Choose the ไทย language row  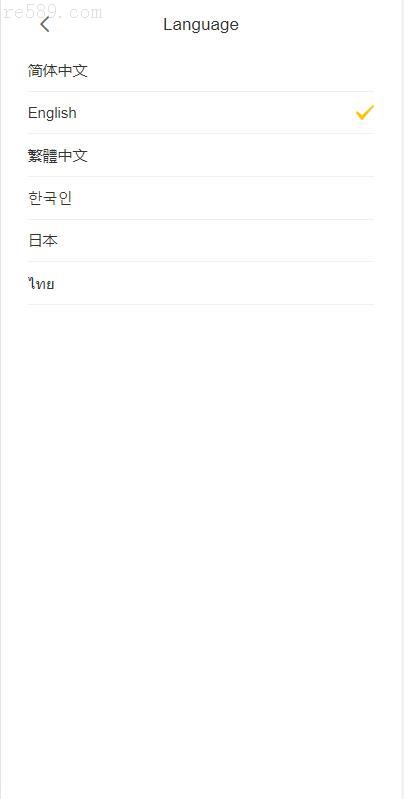[201, 283]
